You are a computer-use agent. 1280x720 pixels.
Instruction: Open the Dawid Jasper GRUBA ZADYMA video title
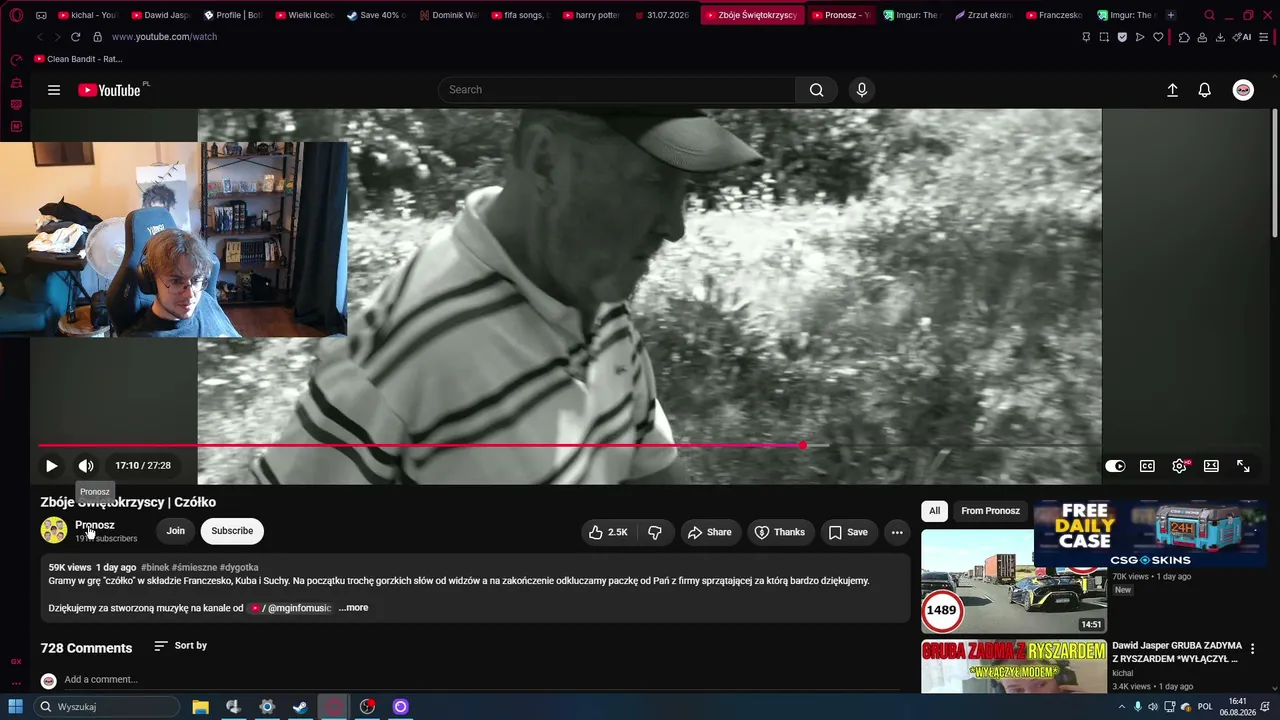point(1177,652)
